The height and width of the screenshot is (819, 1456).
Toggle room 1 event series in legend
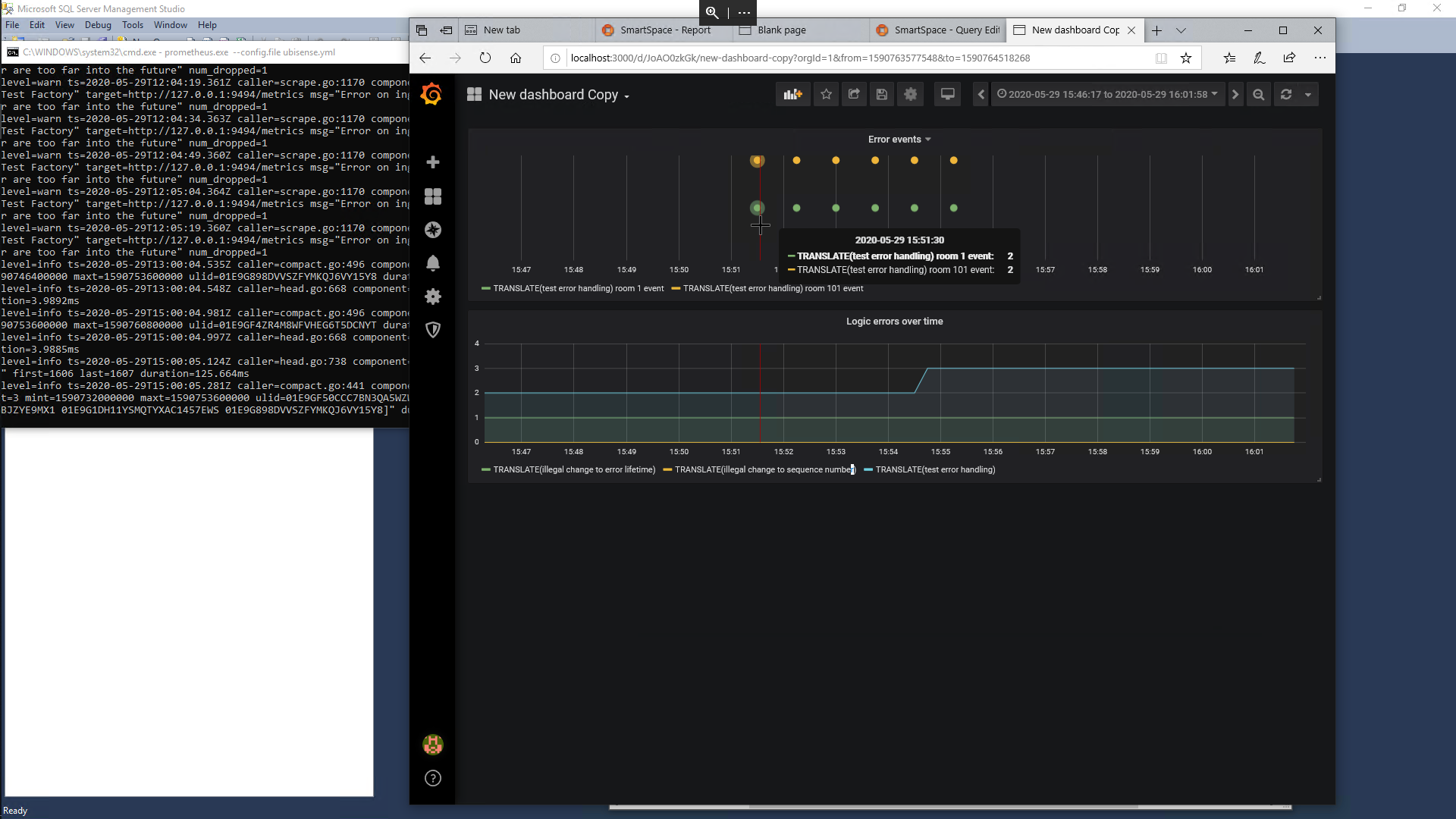point(578,288)
